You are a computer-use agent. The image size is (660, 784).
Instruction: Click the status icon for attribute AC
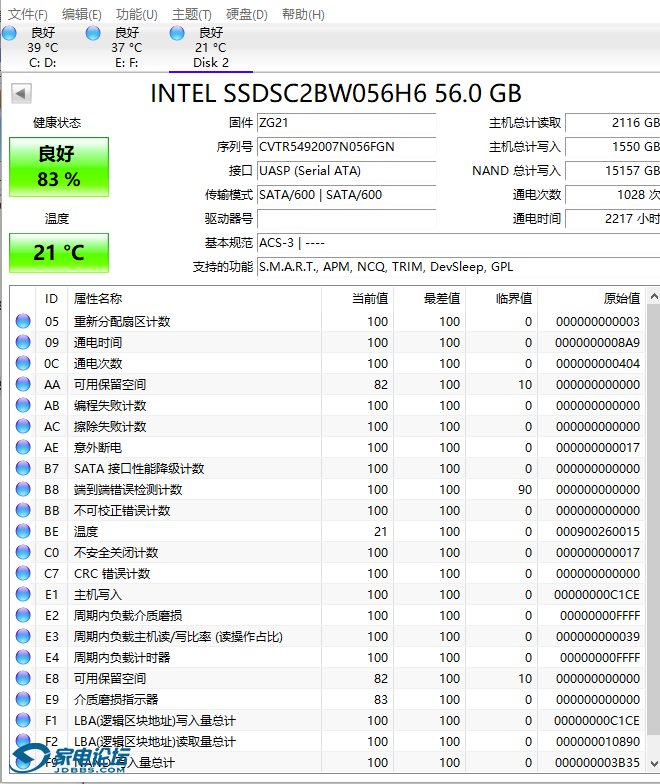(23, 426)
